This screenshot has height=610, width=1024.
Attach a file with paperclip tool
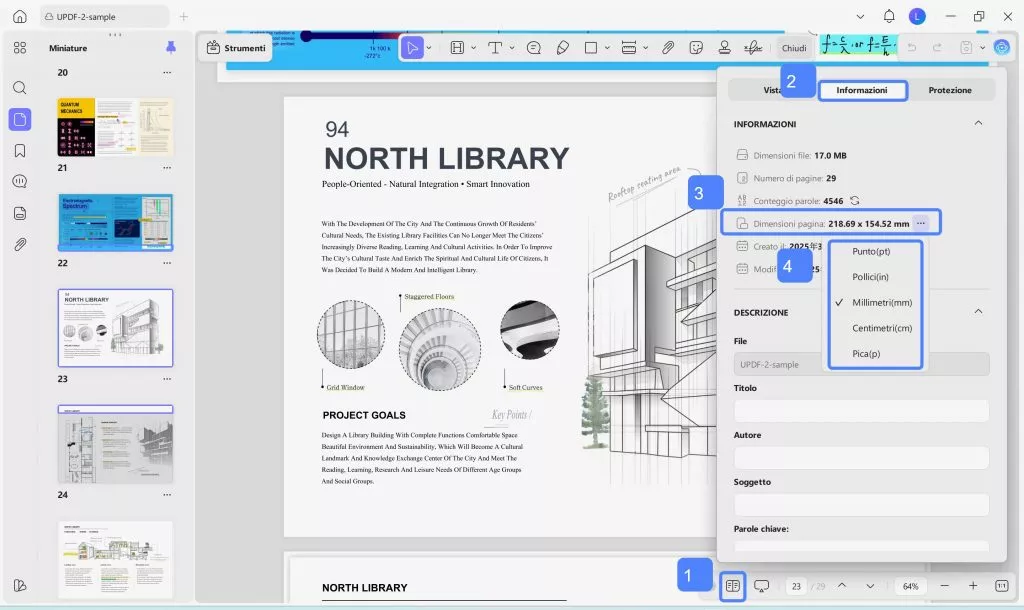[667, 48]
